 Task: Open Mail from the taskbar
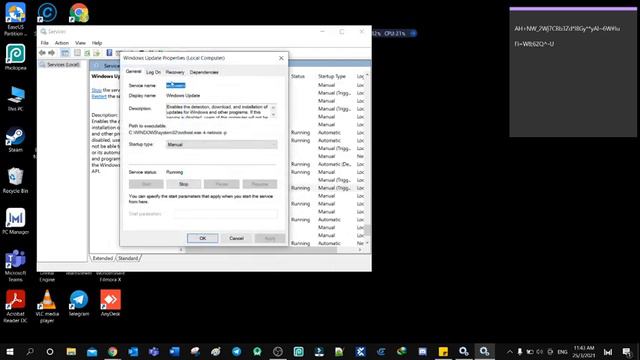tap(92, 351)
